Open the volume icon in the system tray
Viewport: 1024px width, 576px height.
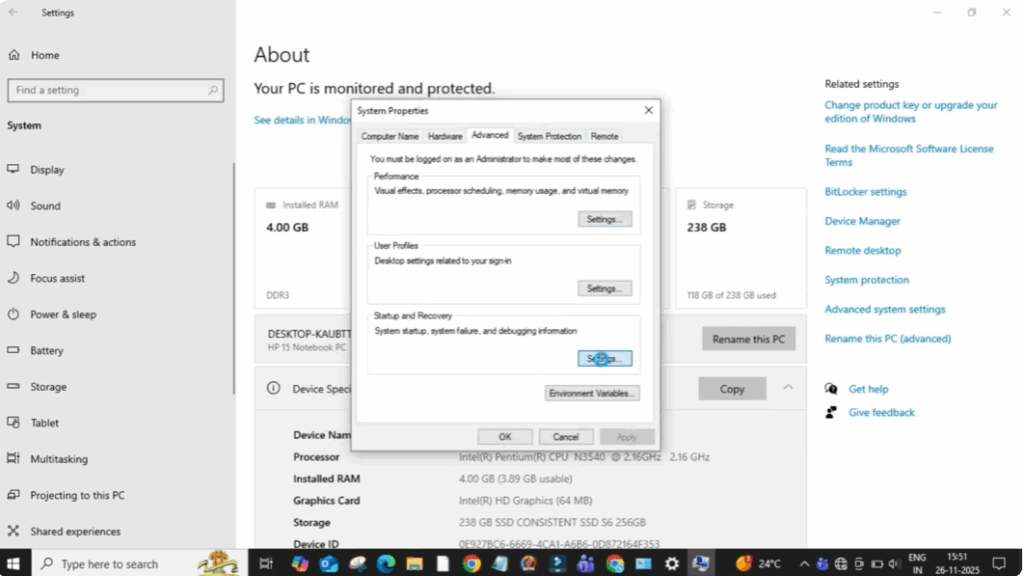[894, 563]
